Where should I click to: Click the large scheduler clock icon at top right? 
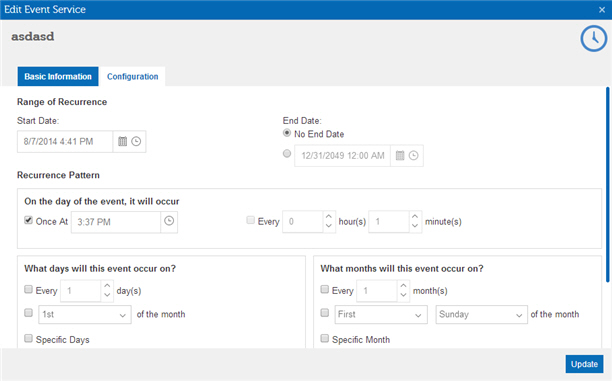pyautogui.click(x=594, y=38)
